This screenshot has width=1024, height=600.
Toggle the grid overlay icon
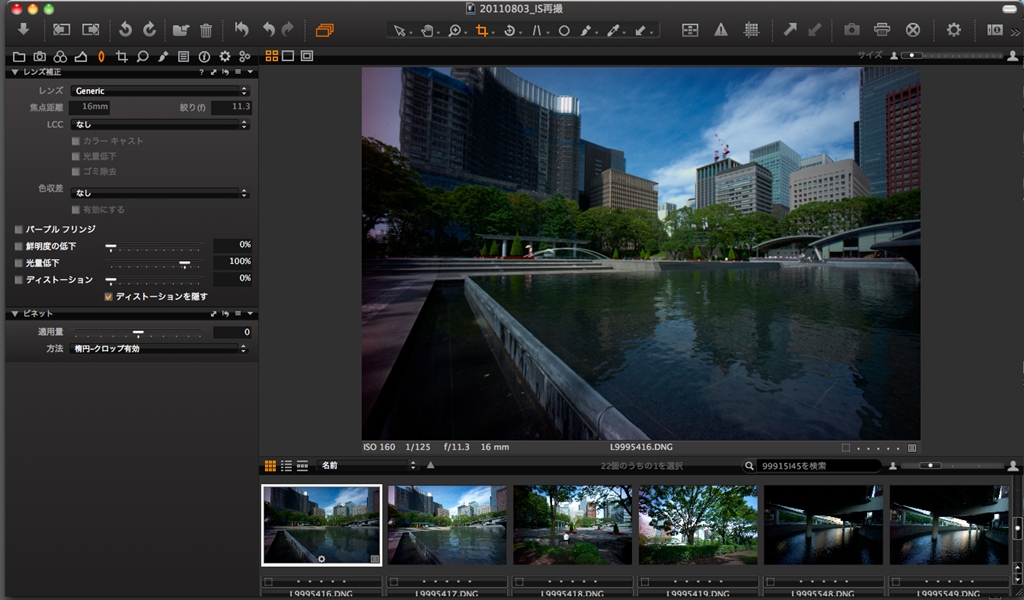(x=751, y=30)
